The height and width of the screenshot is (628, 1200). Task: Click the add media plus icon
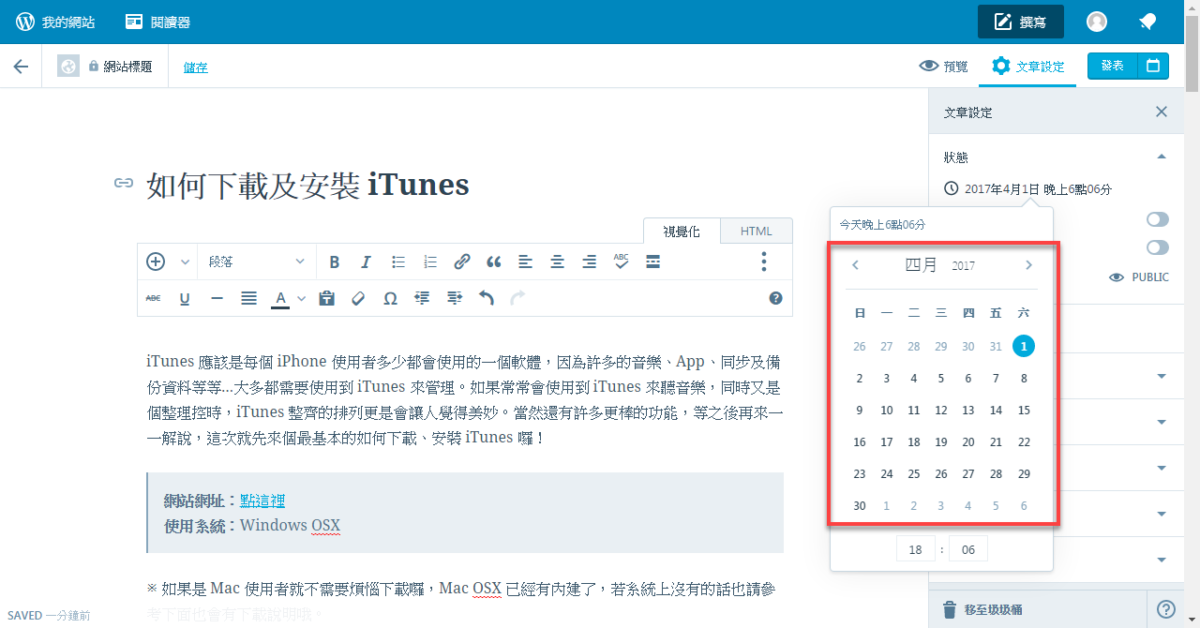(x=156, y=262)
